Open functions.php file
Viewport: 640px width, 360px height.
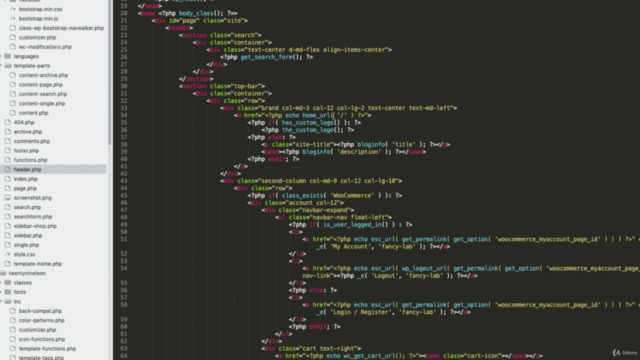pyautogui.click(x=30, y=160)
